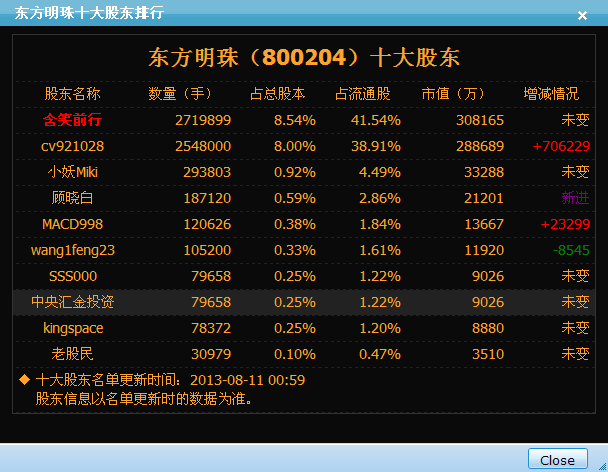Click the purple 新进 status
Screen dimensions: 608x472
(575, 198)
